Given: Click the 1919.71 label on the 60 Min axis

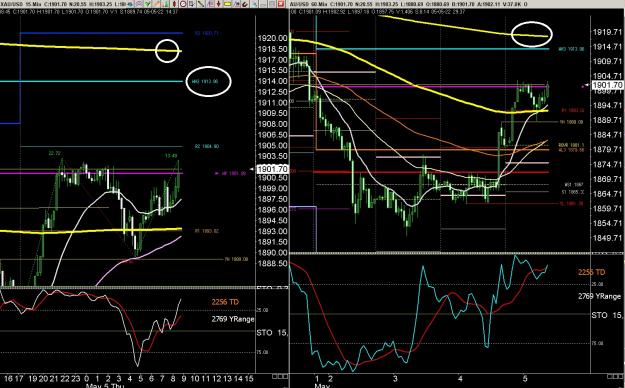Looking at the screenshot, I should [608, 32].
